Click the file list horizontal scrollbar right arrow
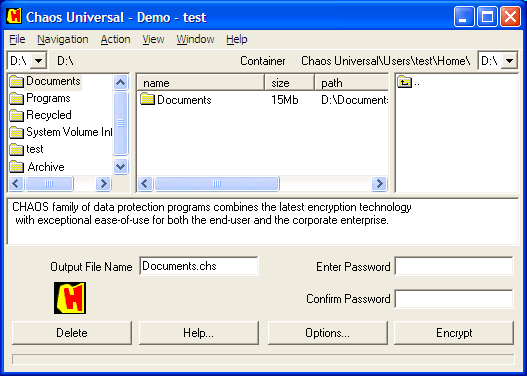Image resolution: width=527 pixels, height=376 pixels. pyautogui.click(x=379, y=183)
